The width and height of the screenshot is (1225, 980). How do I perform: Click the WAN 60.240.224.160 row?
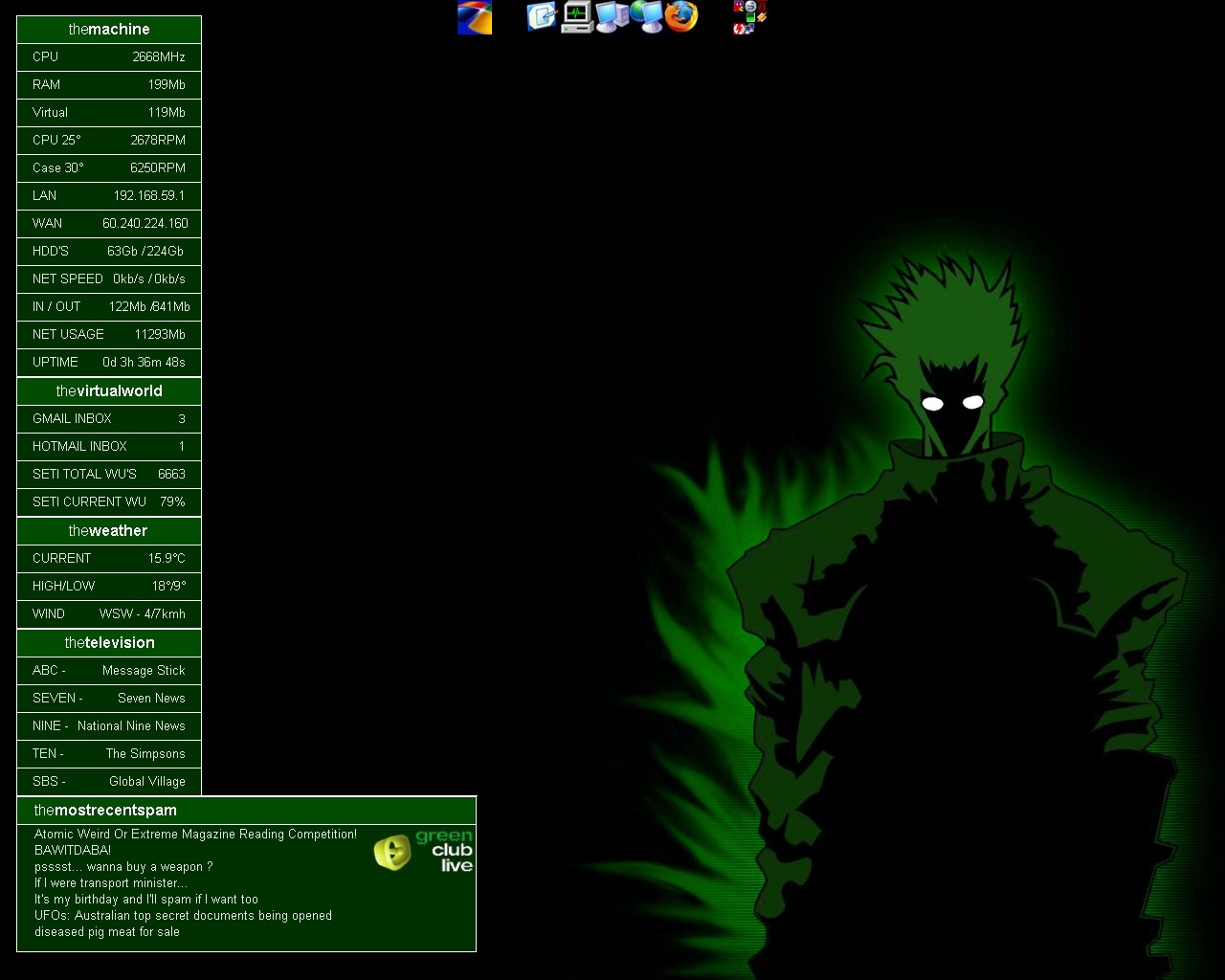point(109,224)
